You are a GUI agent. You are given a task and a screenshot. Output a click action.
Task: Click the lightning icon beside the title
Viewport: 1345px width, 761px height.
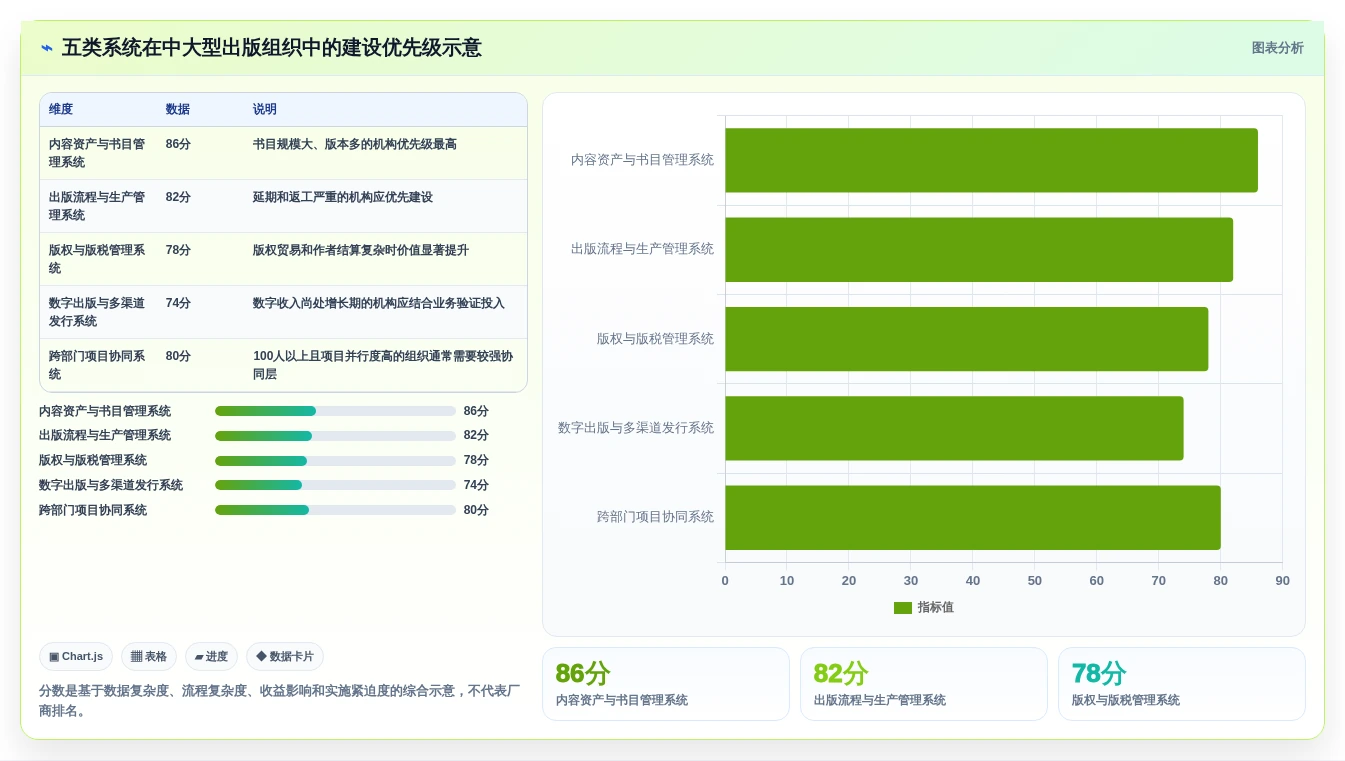click(47, 48)
